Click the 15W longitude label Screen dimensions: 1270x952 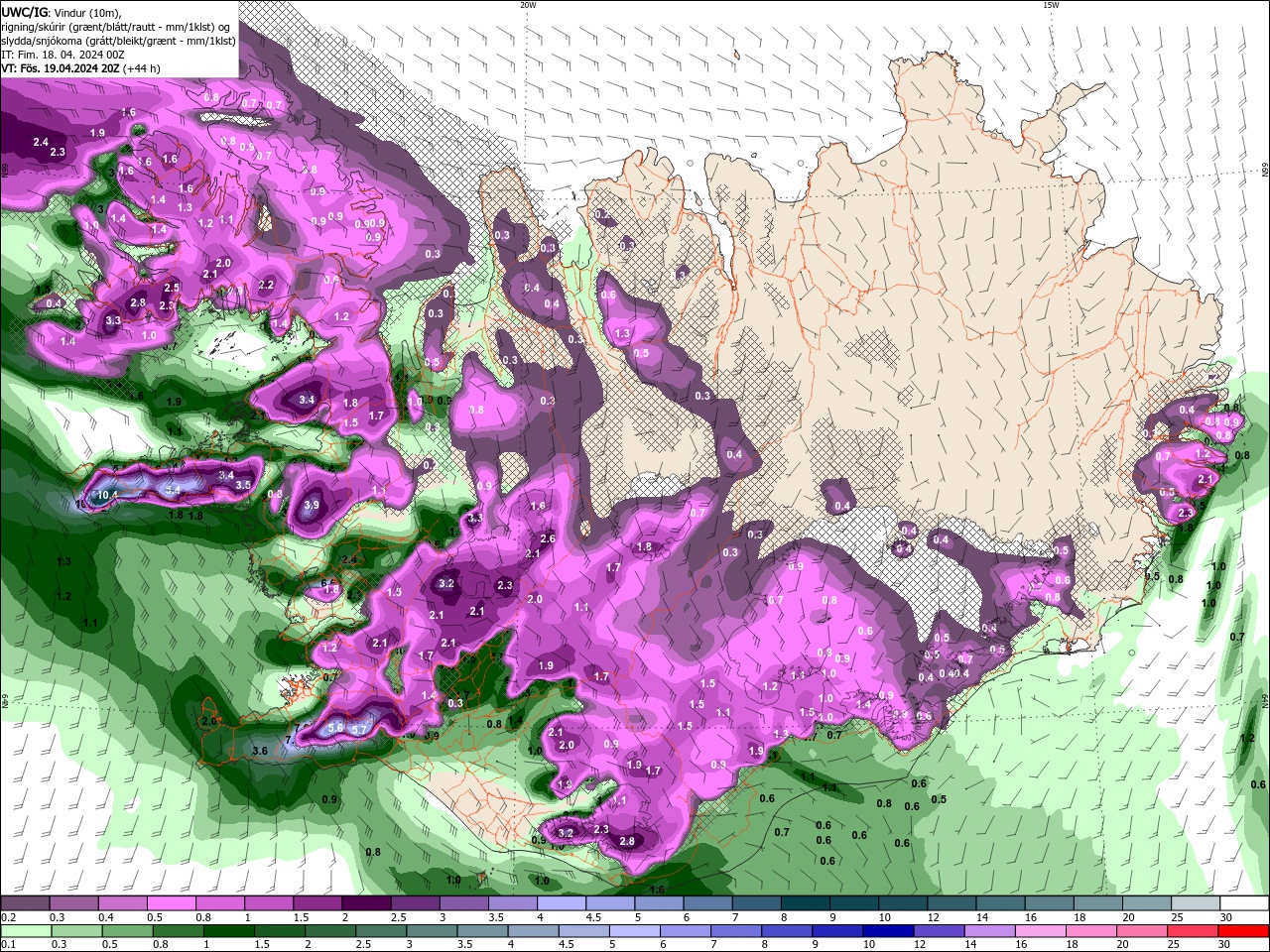(1051, 5)
